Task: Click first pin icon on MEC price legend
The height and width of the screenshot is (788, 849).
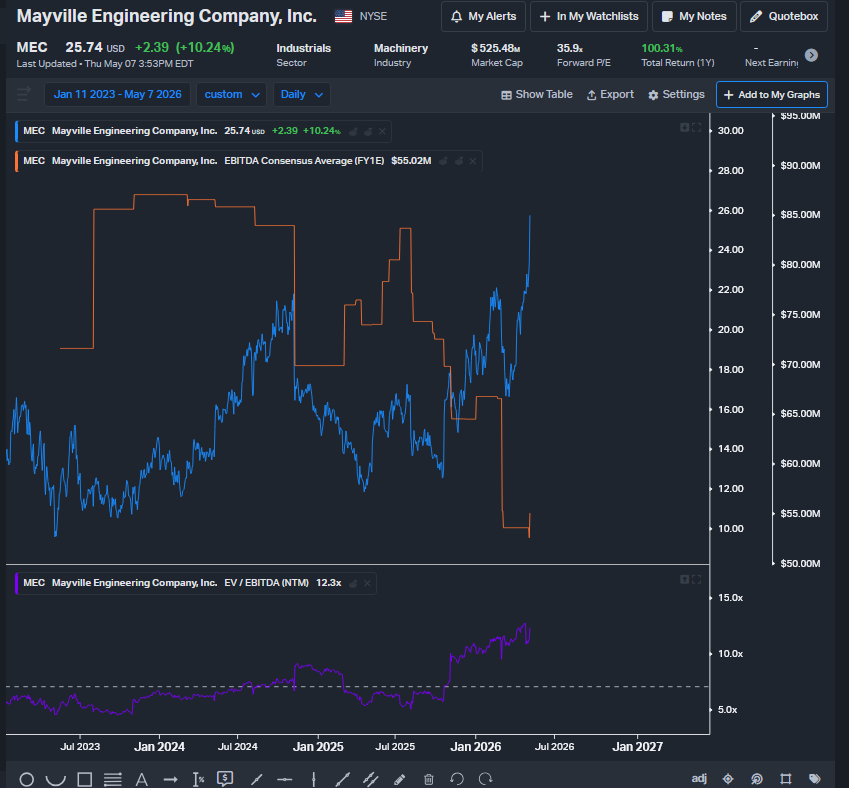Action: (x=354, y=131)
